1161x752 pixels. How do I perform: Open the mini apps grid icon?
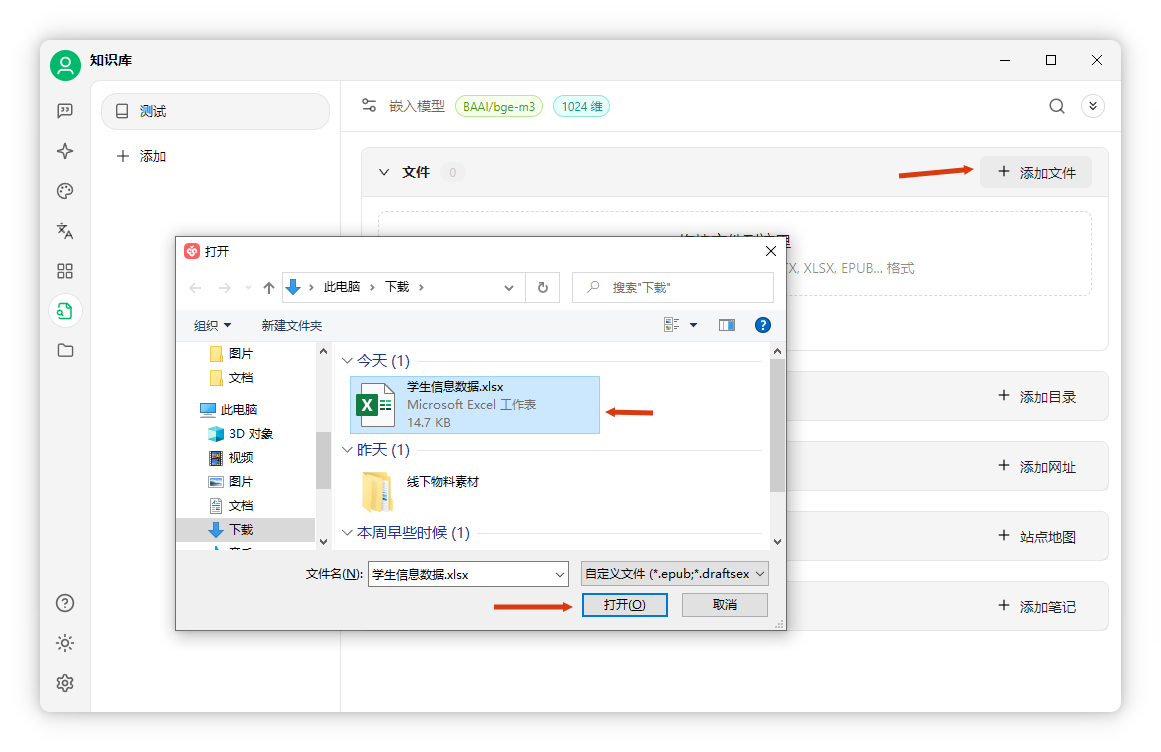[65, 271]
